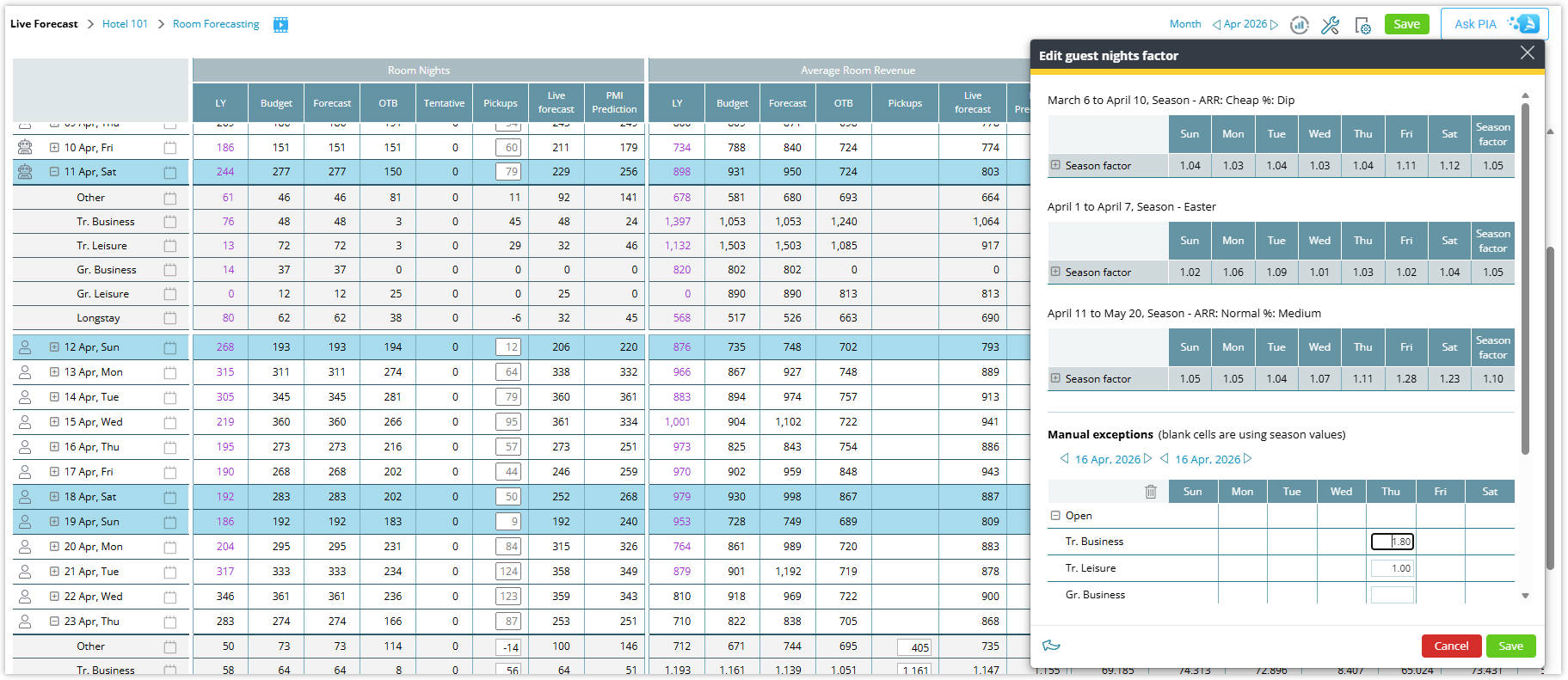
Task: Go to next month after Apr 2026
Action: pyautogui.click(x=1275, y=24)
